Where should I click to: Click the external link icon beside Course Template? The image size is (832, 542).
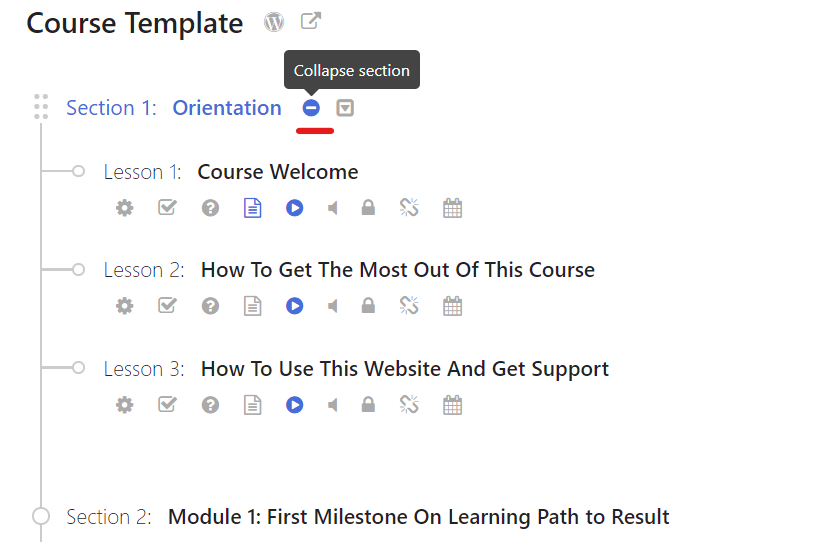(x=311, y=21)
